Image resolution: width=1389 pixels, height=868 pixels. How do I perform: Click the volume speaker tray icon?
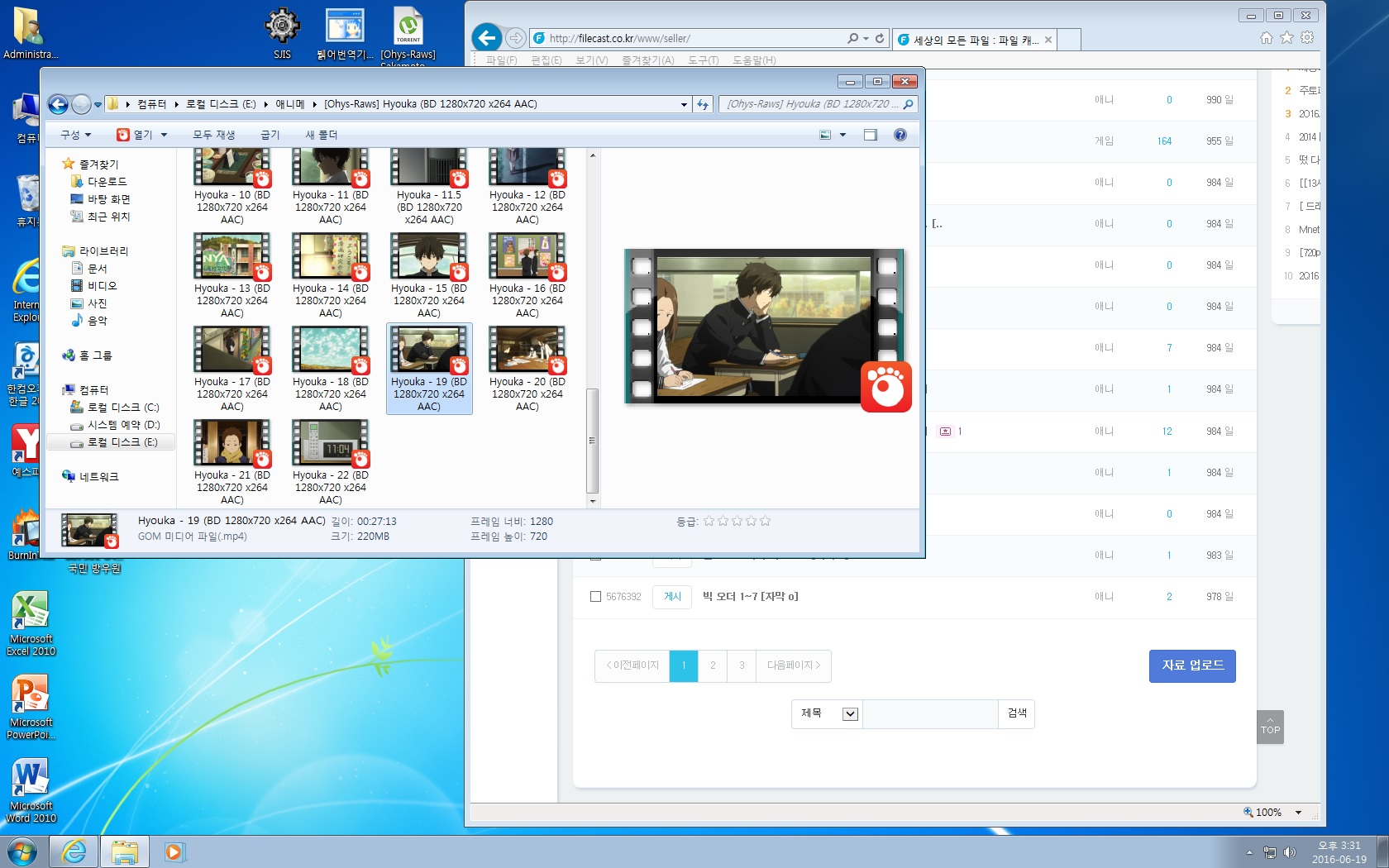[x=1290, y=852]
